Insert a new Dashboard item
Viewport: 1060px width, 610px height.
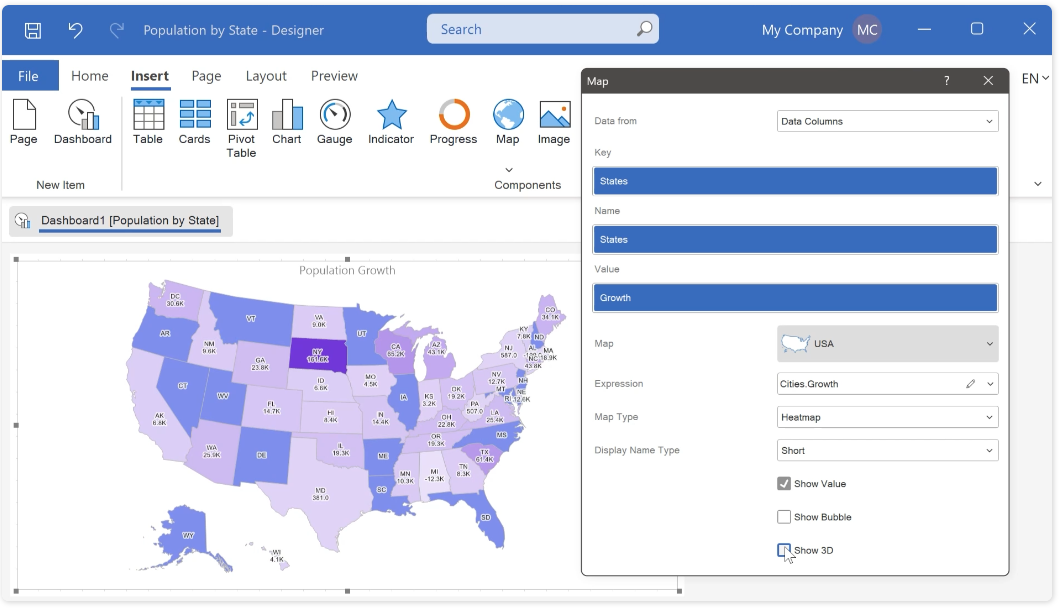[82, 122]
